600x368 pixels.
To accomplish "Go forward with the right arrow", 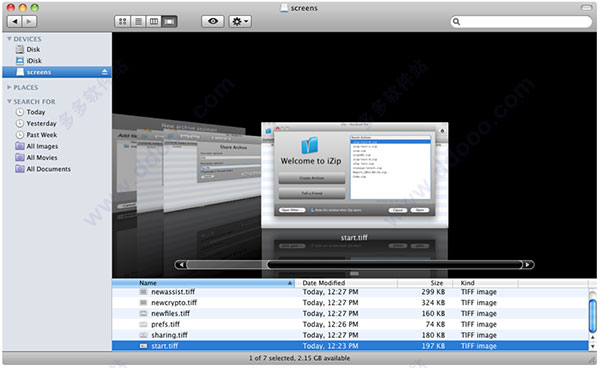I will point(29,21).
